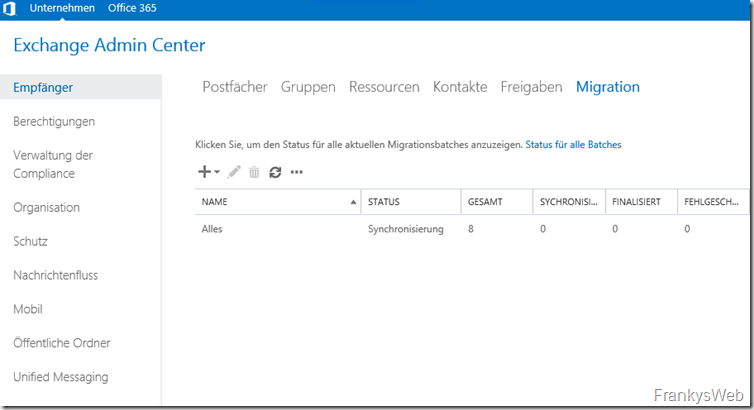Image resolution: width=754 pixels, height=410 pixels.
Task: Open the Freigaben tab
Action: (x=531, y=87)
